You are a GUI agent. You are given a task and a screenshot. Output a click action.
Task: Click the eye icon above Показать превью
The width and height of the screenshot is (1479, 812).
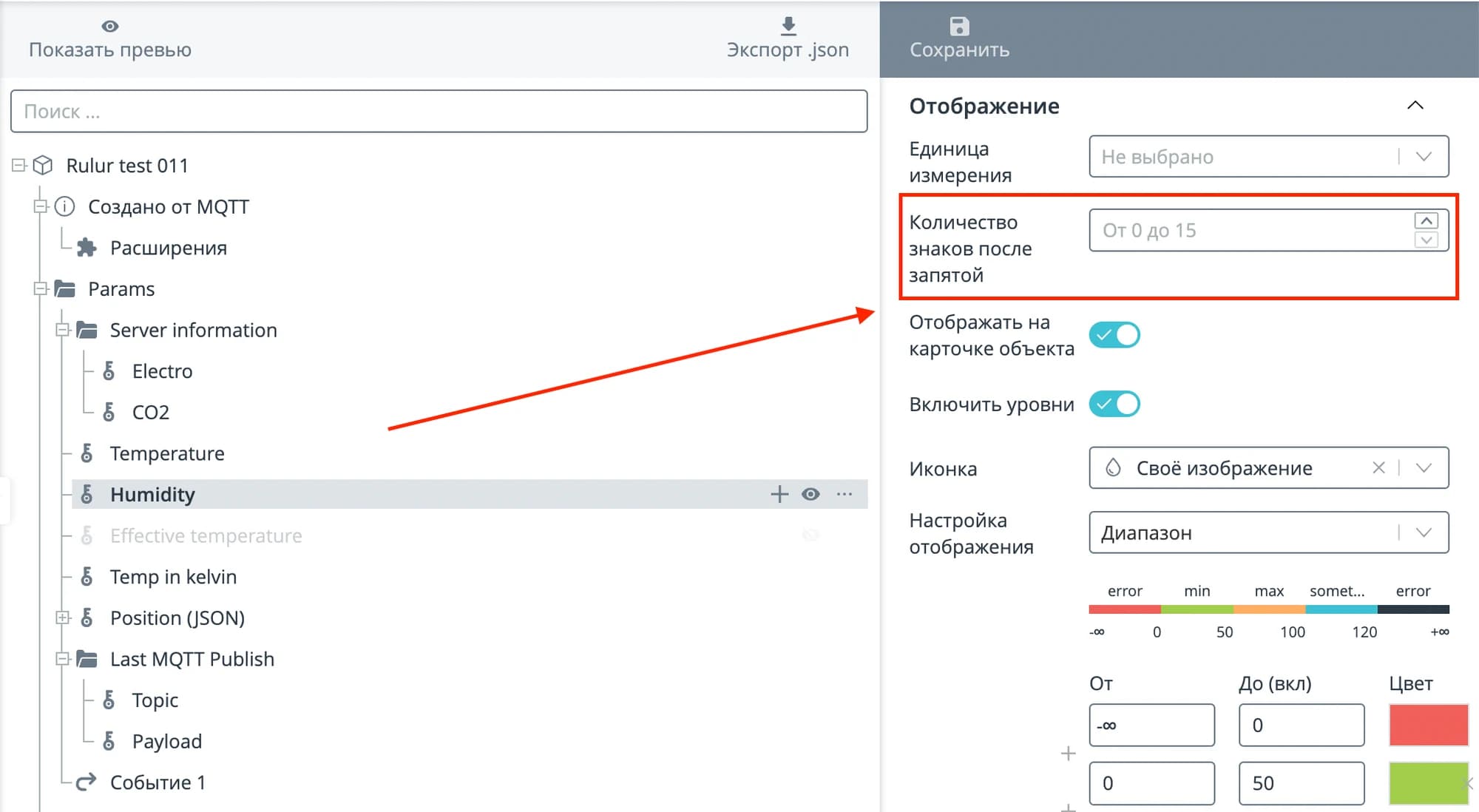(x=109, y=26)
